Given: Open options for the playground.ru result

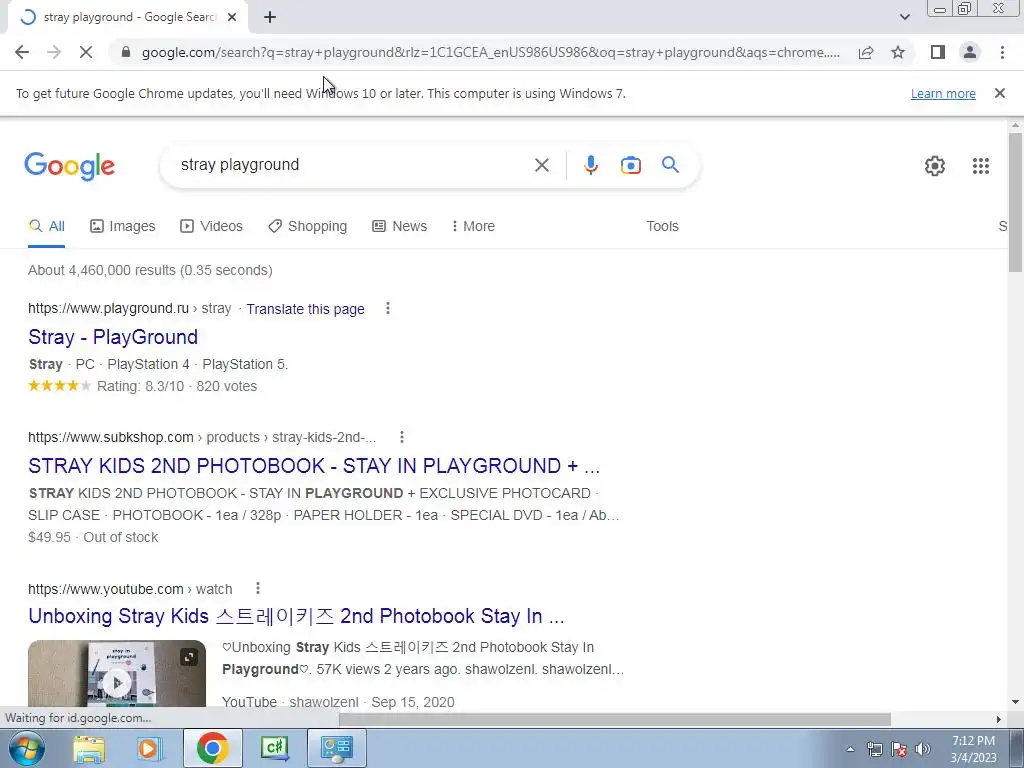Looking at the screenshot, I should pyautogui.click(x=388, y=308).
